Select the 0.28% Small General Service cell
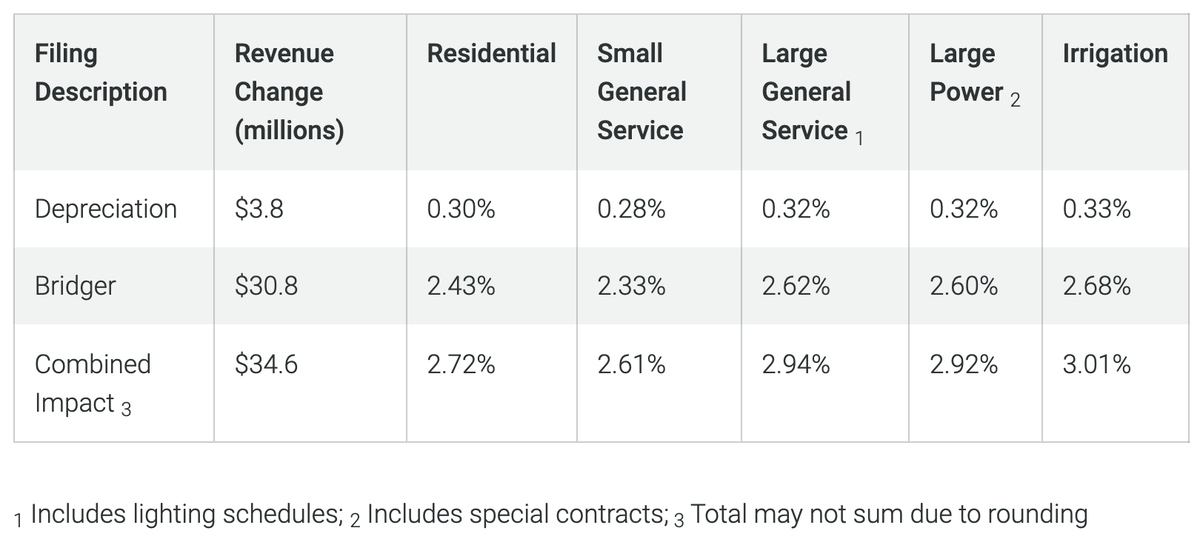 click(631, 209)
